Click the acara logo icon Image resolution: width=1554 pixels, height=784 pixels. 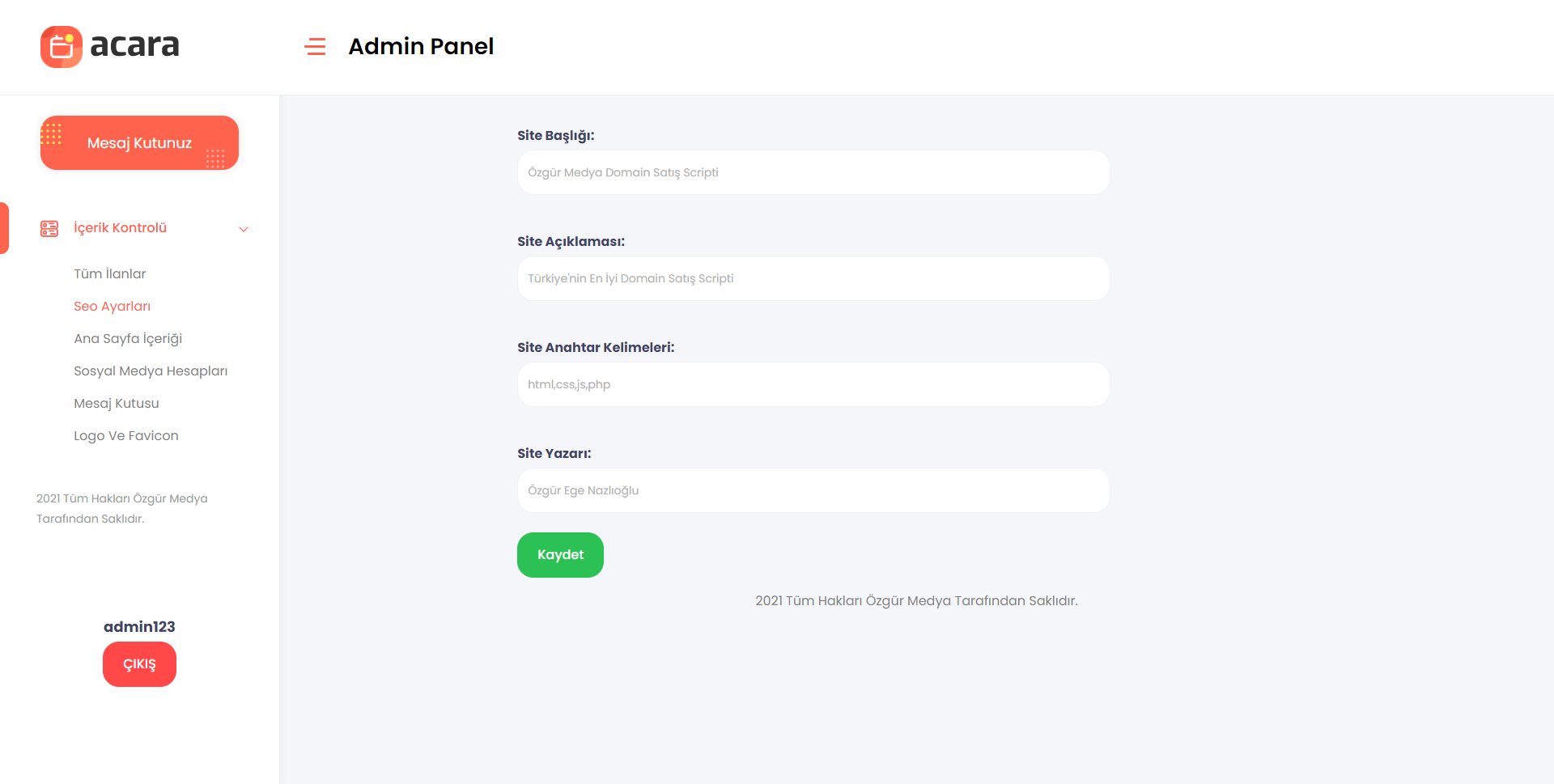click(62, 47)
